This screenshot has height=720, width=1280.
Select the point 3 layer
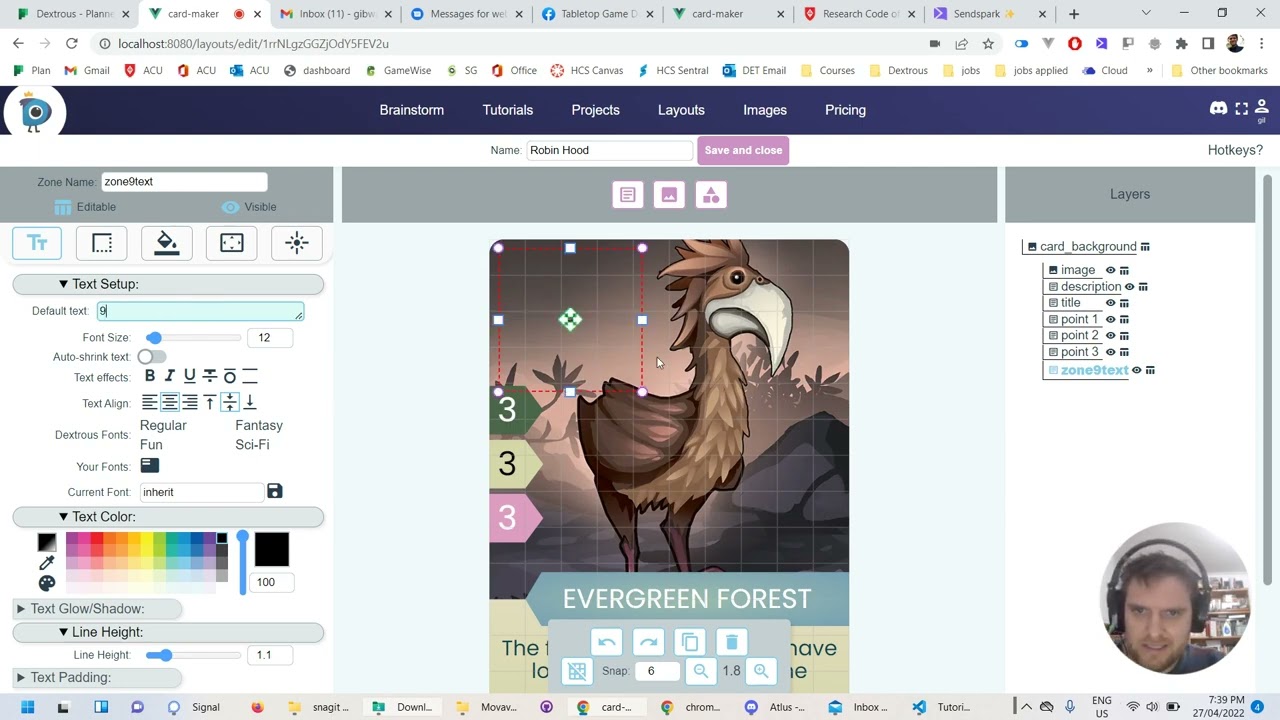point(1079,352)
